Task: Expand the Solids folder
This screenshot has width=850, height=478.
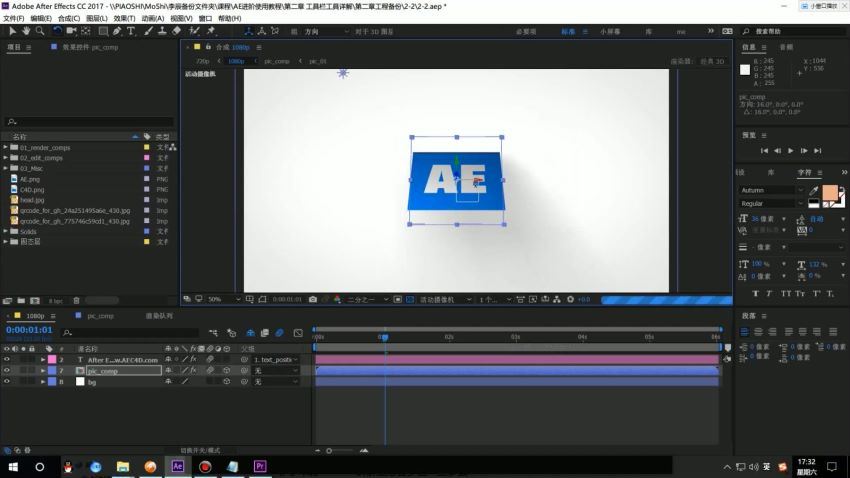Action: point(5,231)
